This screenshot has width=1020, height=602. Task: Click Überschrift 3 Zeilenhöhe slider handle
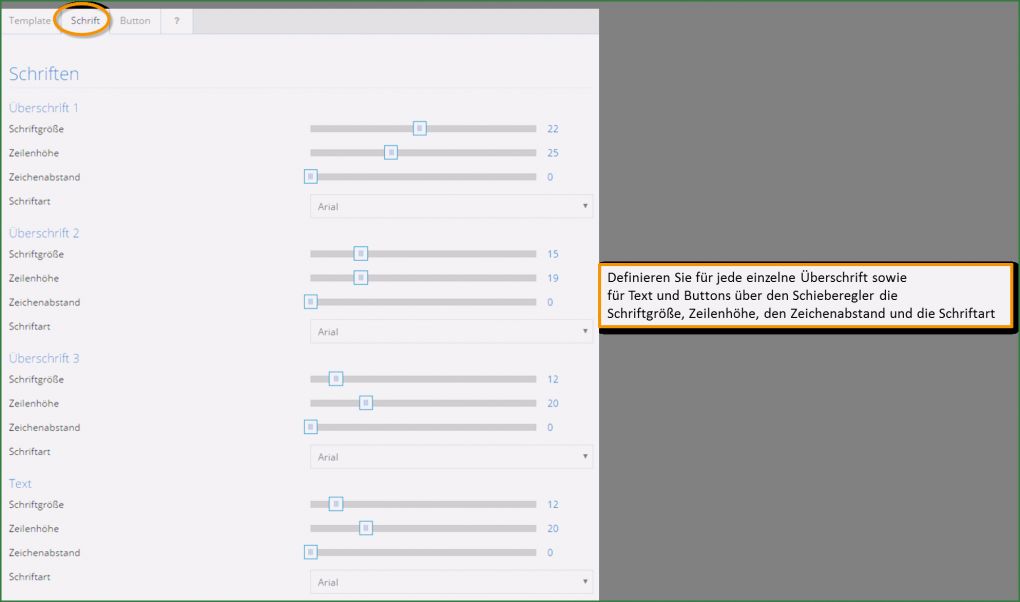(x=366, y=403)
